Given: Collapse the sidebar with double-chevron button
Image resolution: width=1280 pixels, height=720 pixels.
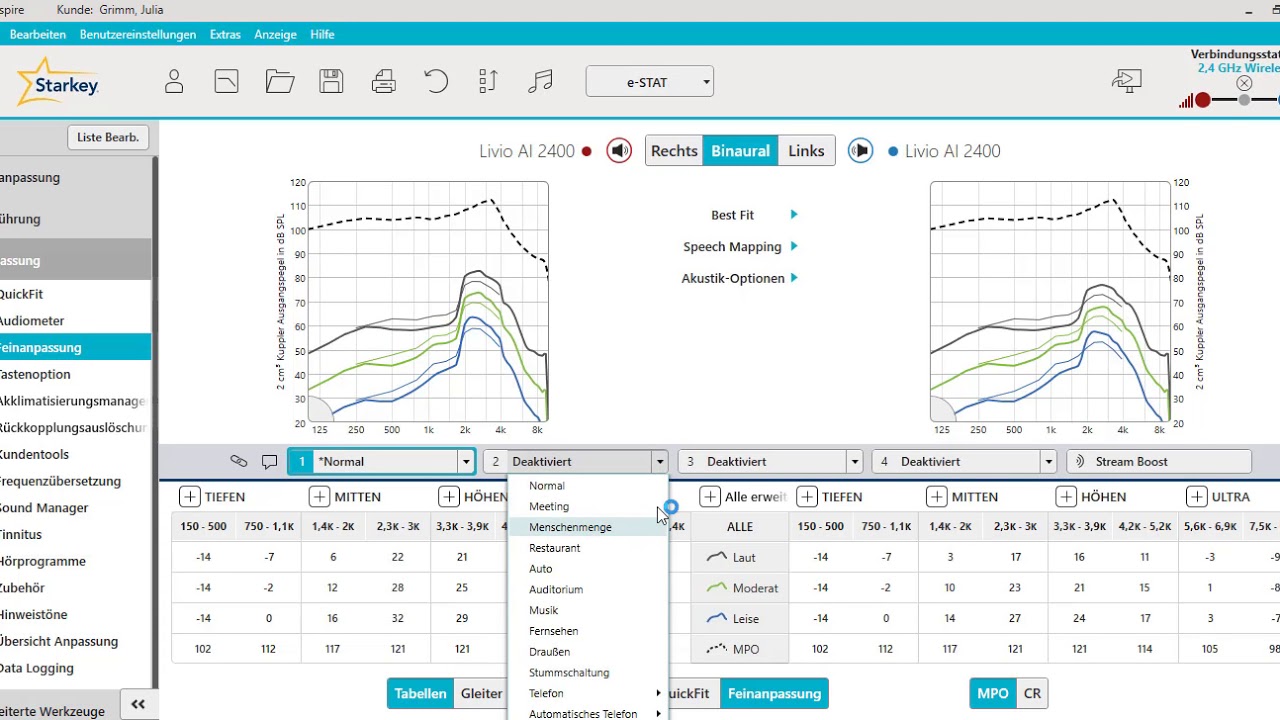Looking at the screenshot, I should coord(138,705).
